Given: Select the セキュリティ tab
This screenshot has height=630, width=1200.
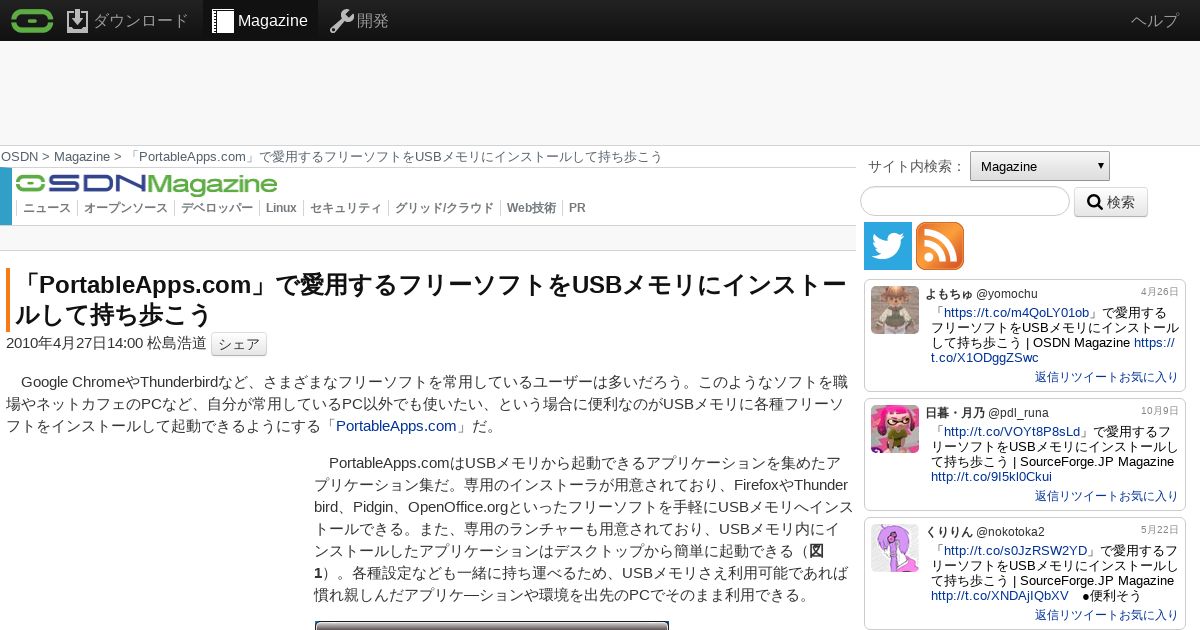Looking at the screenshot, I should click(x=346, y=208).
